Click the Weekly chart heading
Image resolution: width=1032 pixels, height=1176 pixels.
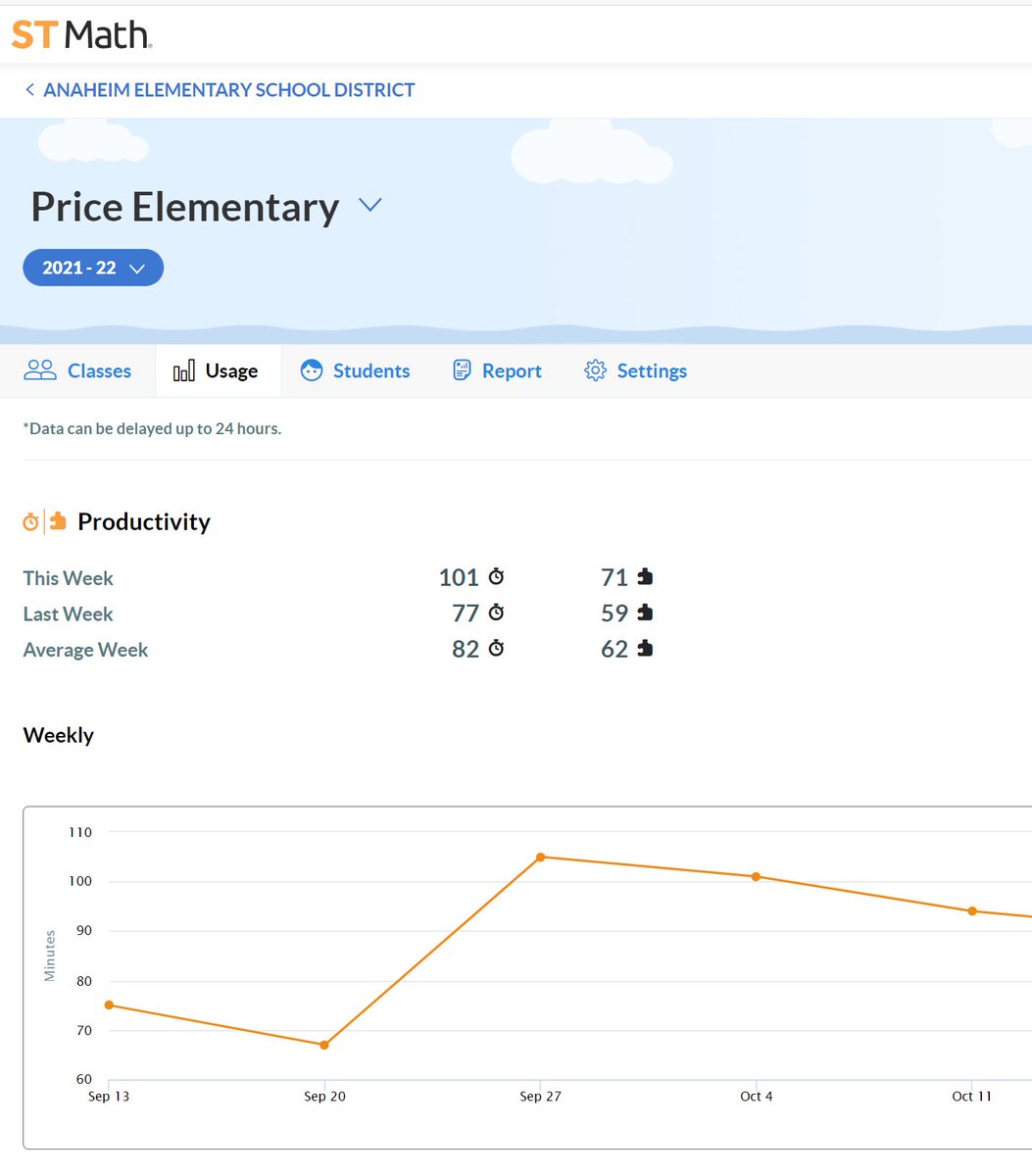click(x=59, y=735)
